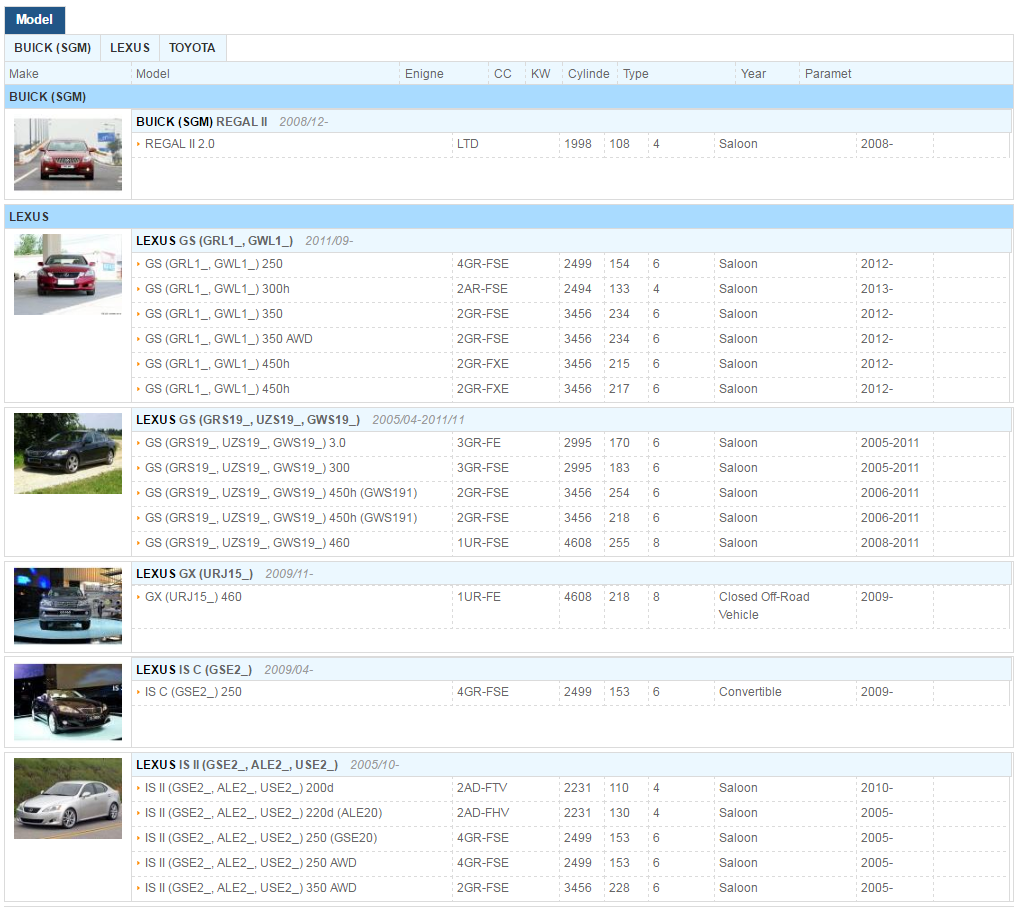Select the LEXUS make tab

point(130,48)
